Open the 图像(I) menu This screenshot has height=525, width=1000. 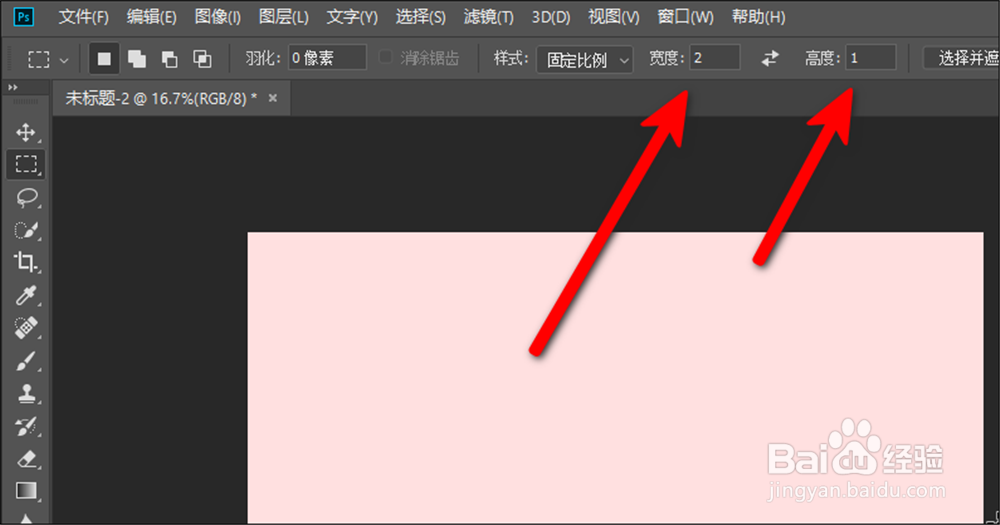[217, 17]
